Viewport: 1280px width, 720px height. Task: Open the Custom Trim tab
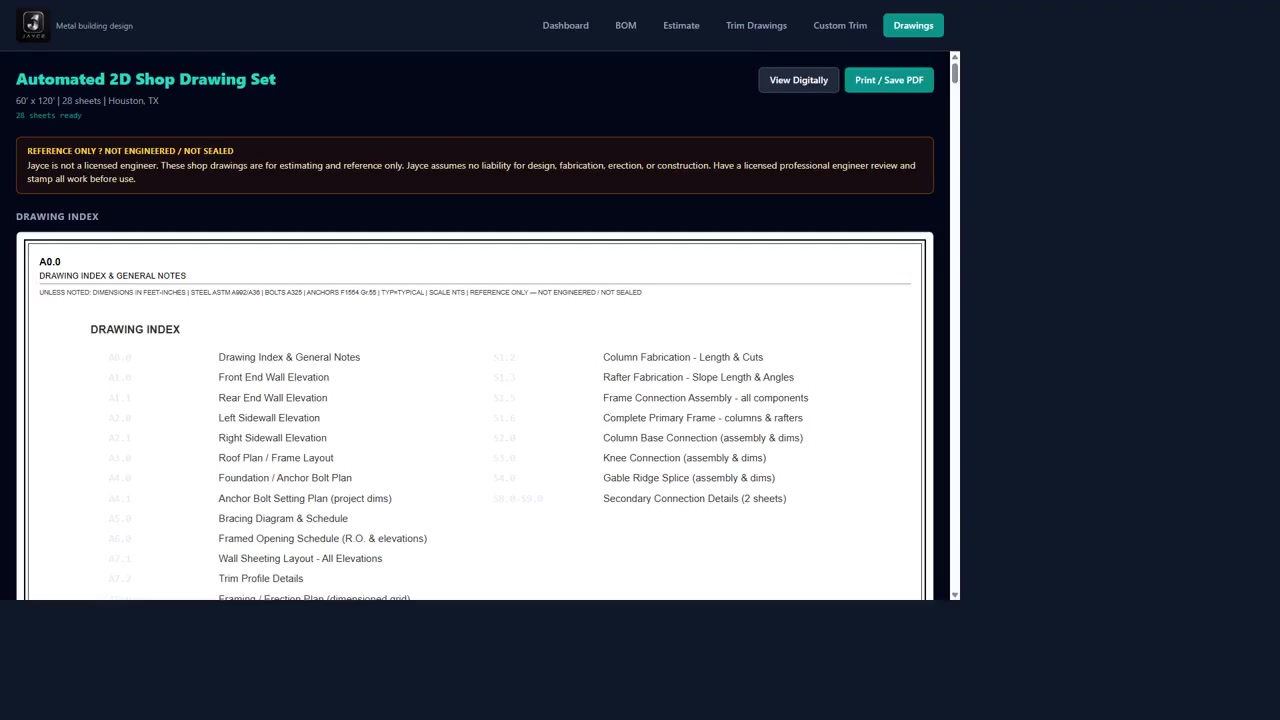point(840,25)
